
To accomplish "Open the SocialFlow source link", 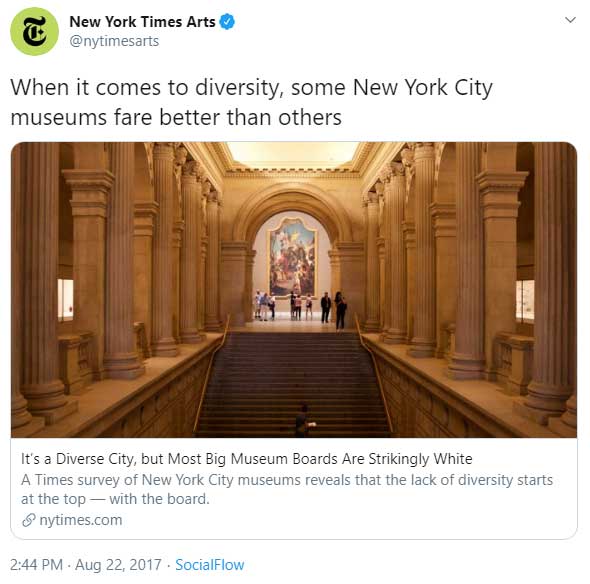I will coord(210,565).
